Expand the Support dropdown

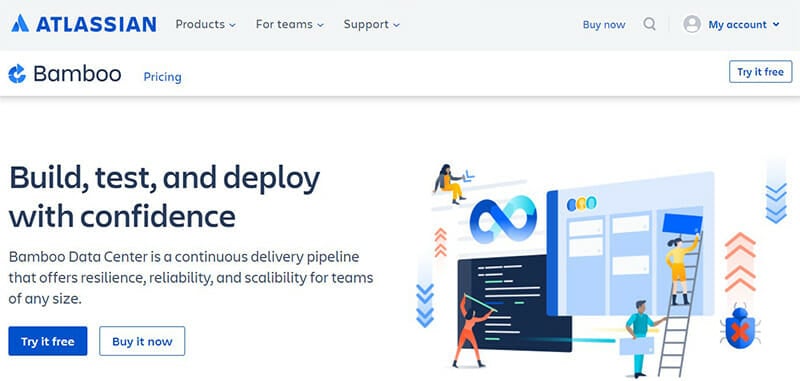(372, 24)
